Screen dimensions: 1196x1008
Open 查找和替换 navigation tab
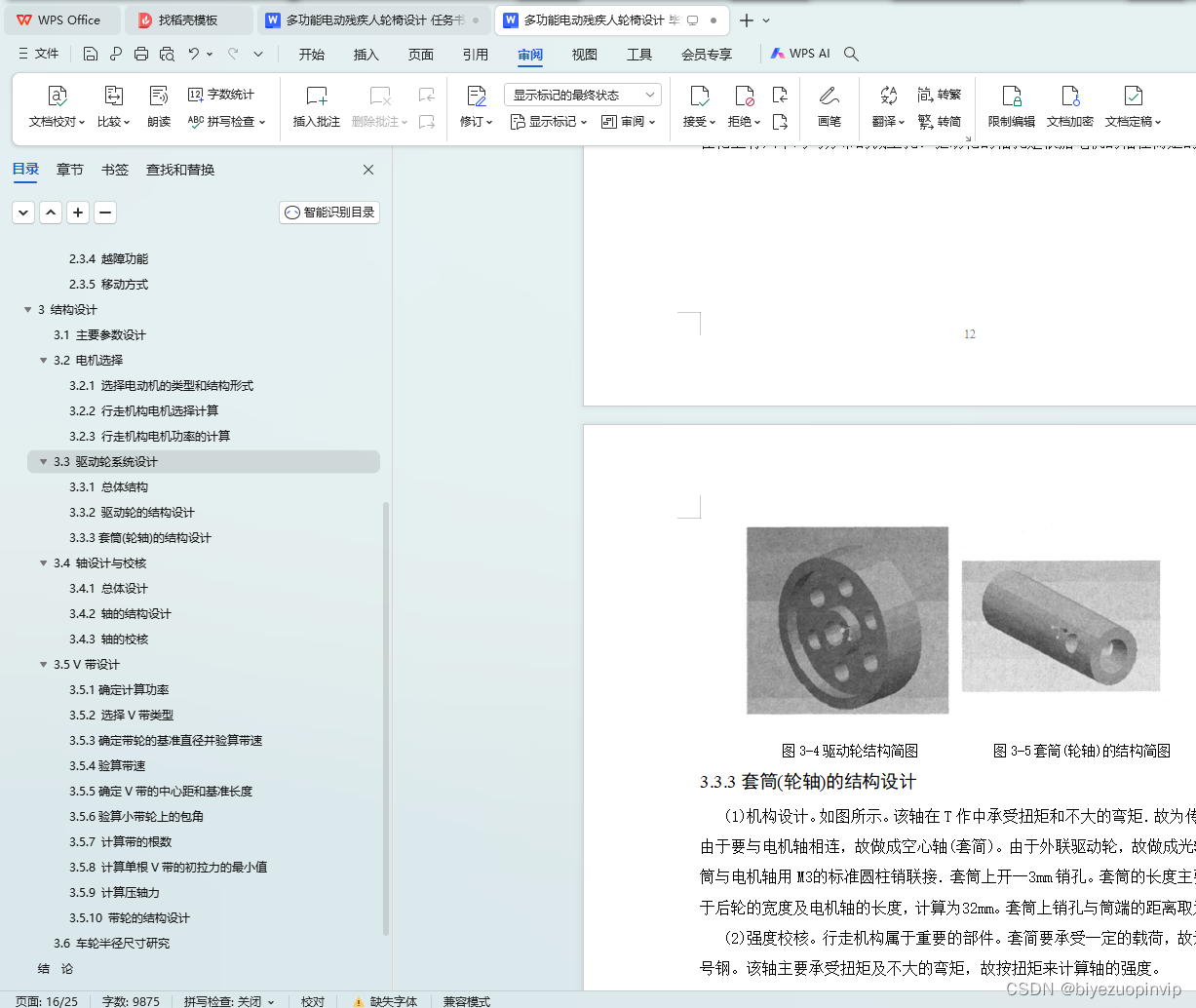[180, 170]
